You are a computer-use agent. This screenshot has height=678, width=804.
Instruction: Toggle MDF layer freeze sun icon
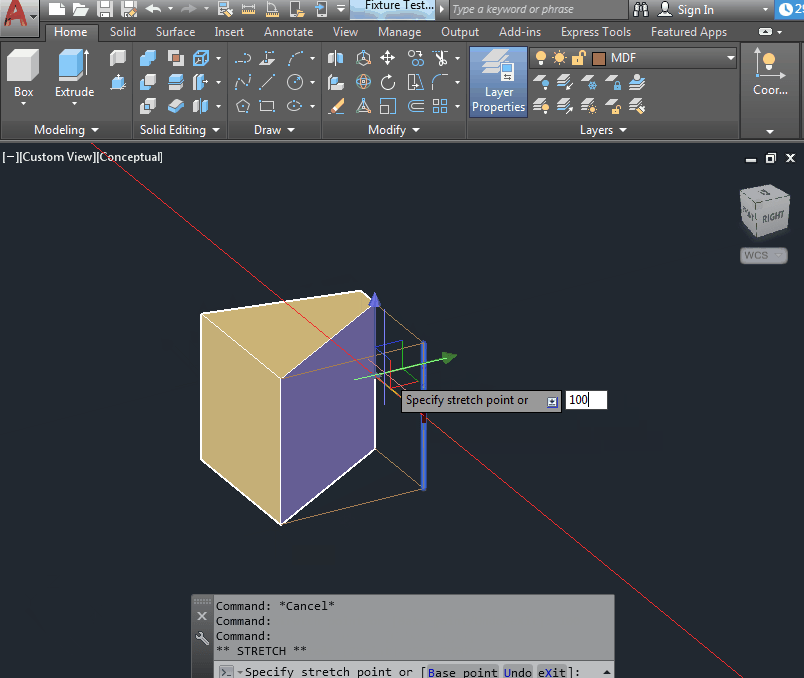[559, 58]
